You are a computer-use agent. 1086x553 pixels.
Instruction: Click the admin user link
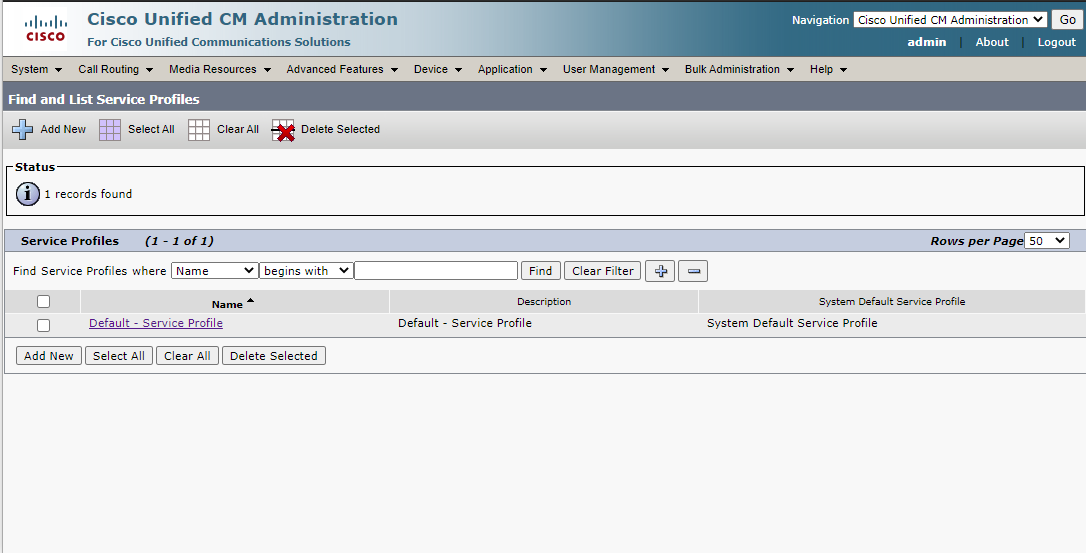click(927, 42)
